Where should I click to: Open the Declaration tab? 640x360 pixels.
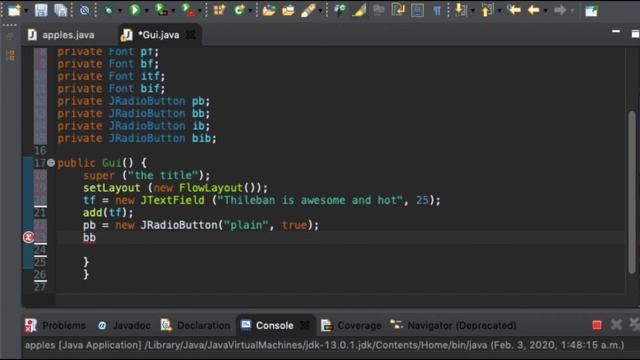tap(196, 325)
